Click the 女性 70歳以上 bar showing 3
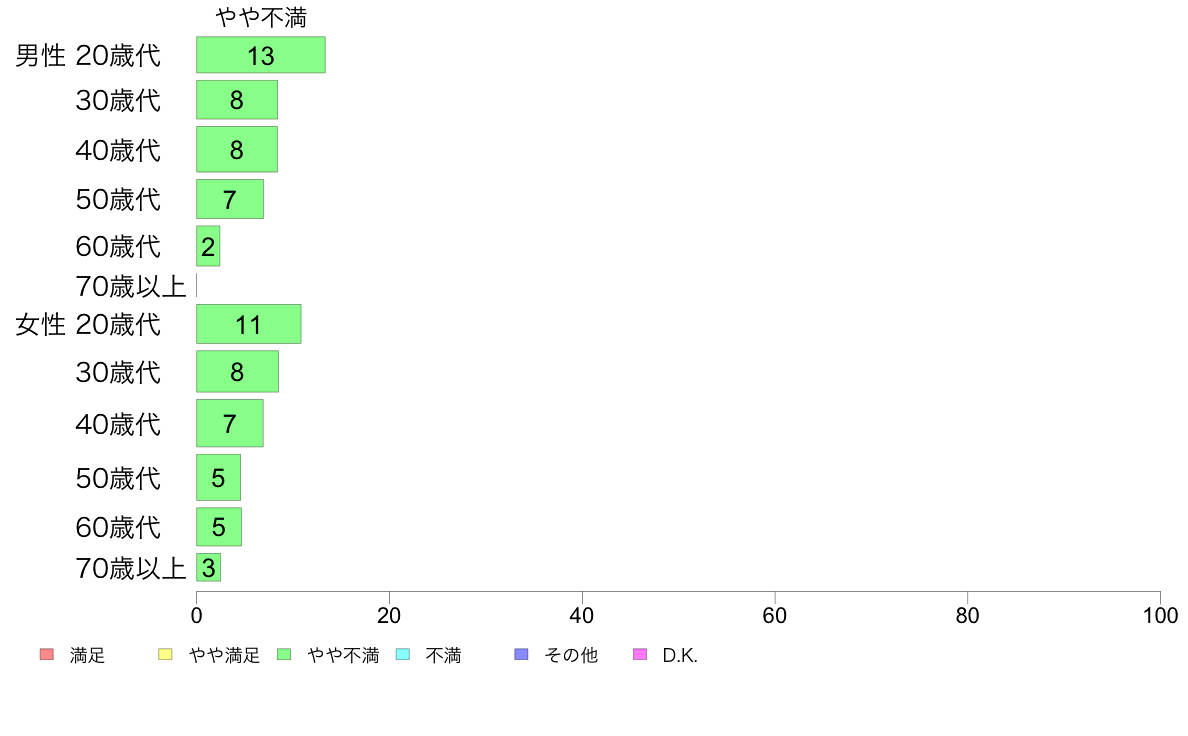The width and height of the screenshot is (1188, 736). (x=208, y=567)
